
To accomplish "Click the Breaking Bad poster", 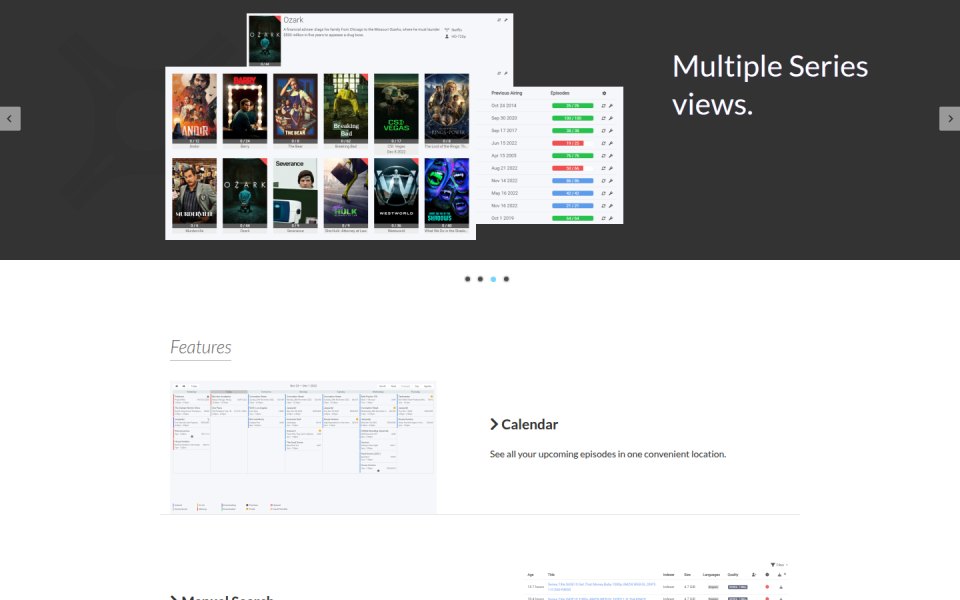I will click(x=346, y=108).
